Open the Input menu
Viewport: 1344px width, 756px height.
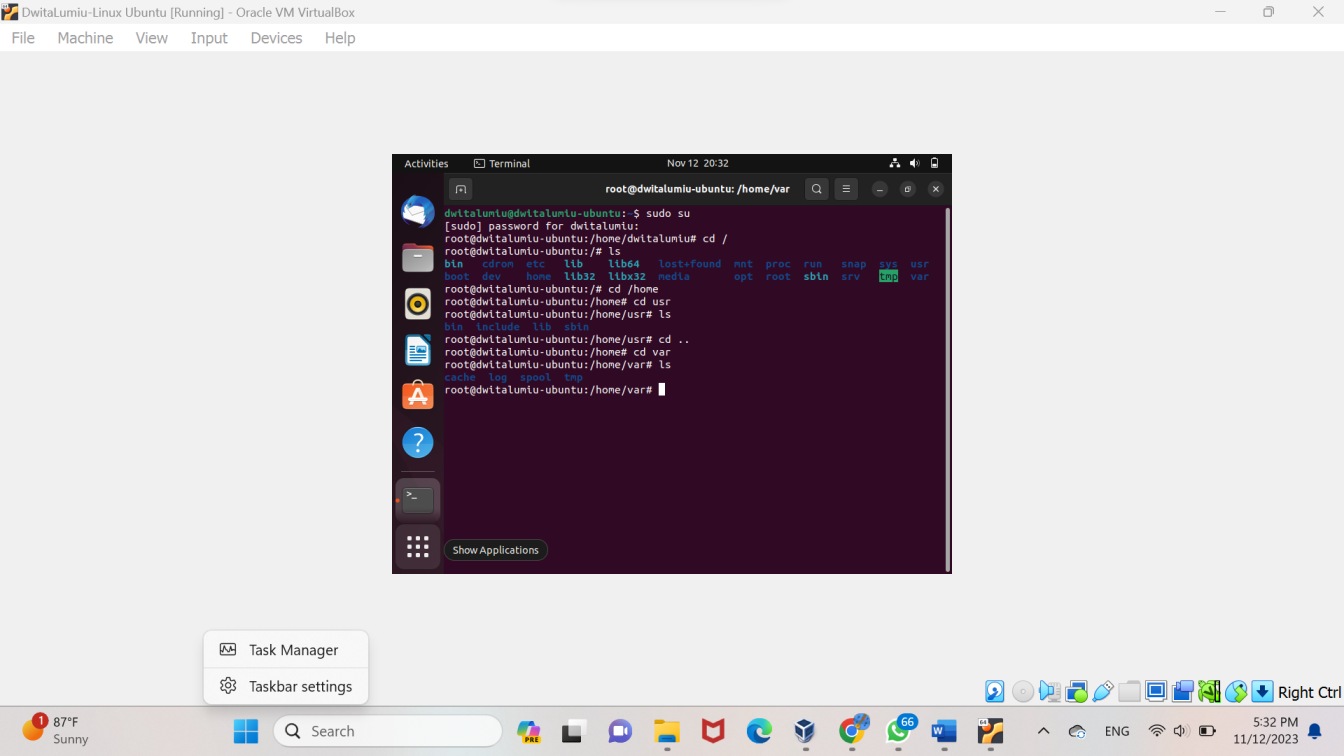click(209, 38)
